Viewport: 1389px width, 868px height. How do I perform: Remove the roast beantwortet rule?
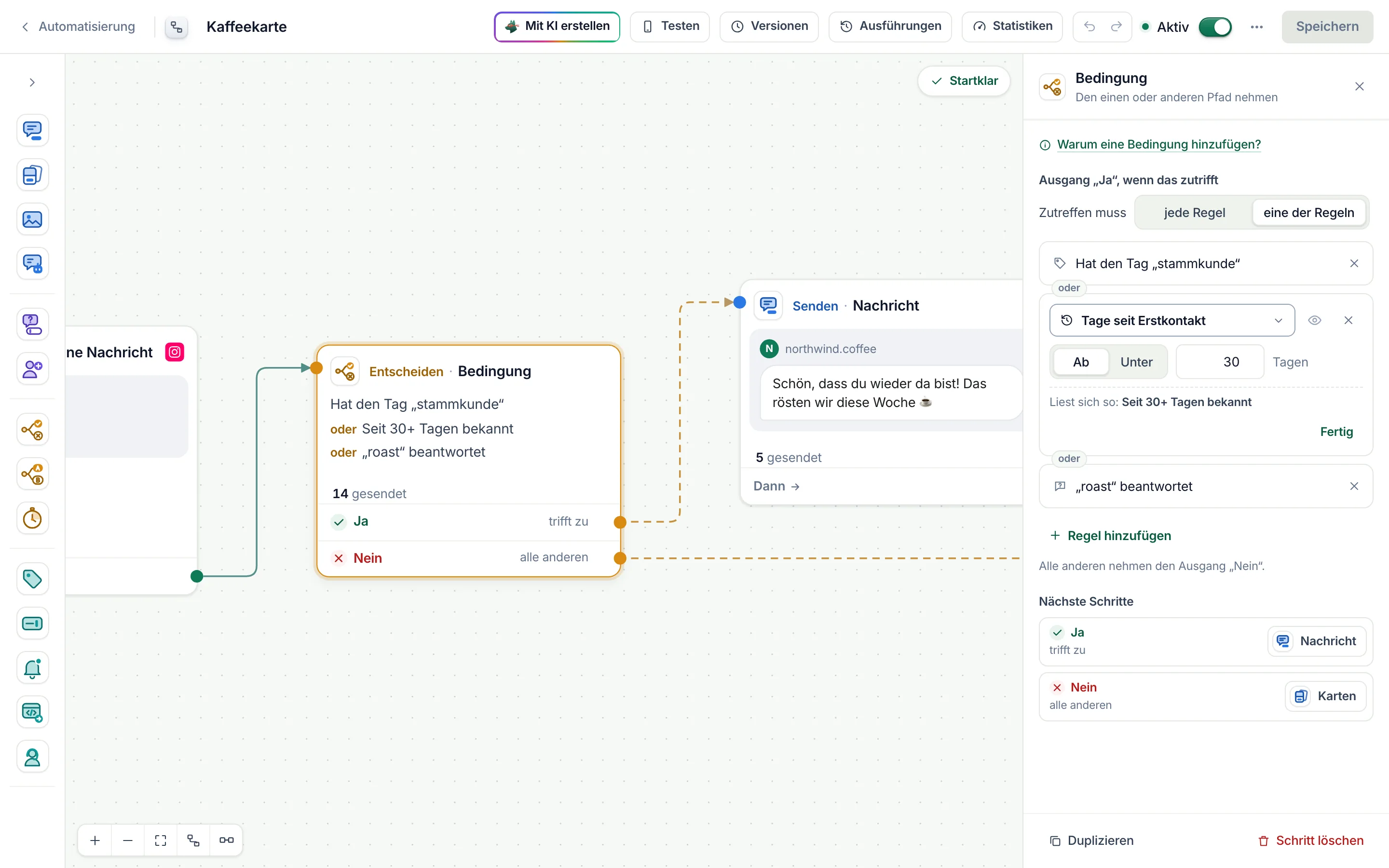[1354, 487]
